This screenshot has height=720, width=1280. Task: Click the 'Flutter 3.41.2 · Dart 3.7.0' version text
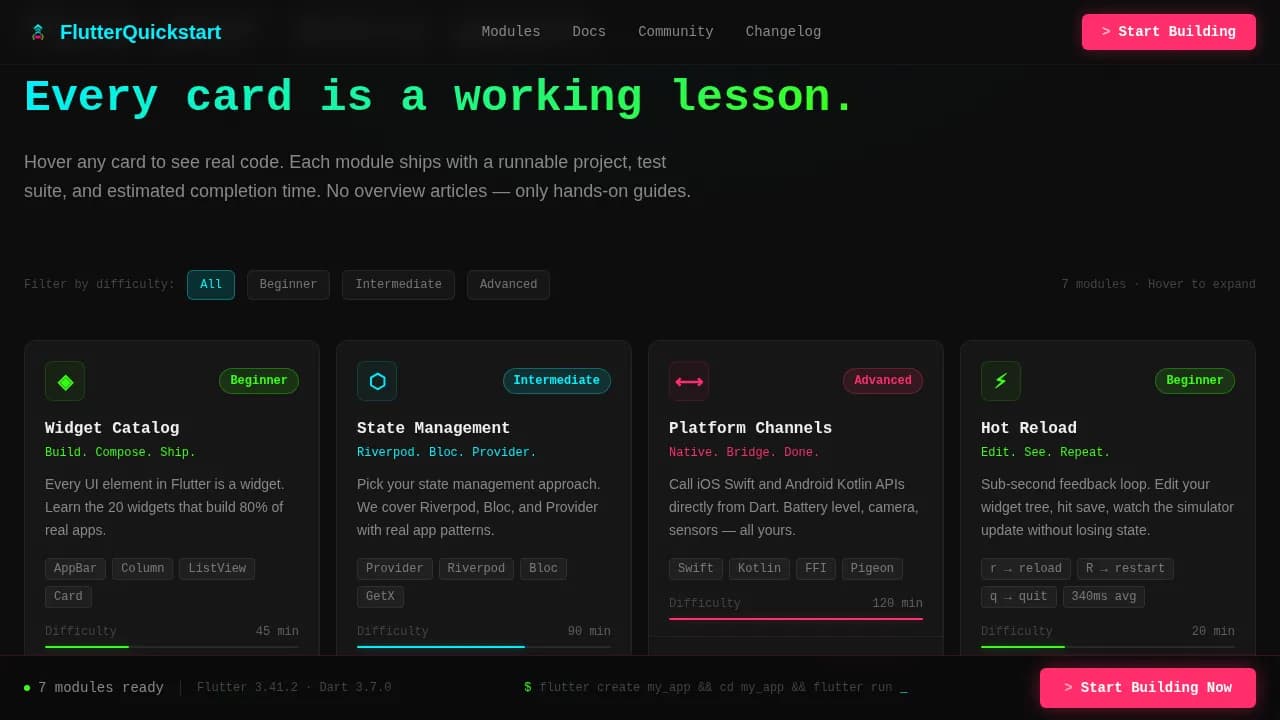coord(294,688)
